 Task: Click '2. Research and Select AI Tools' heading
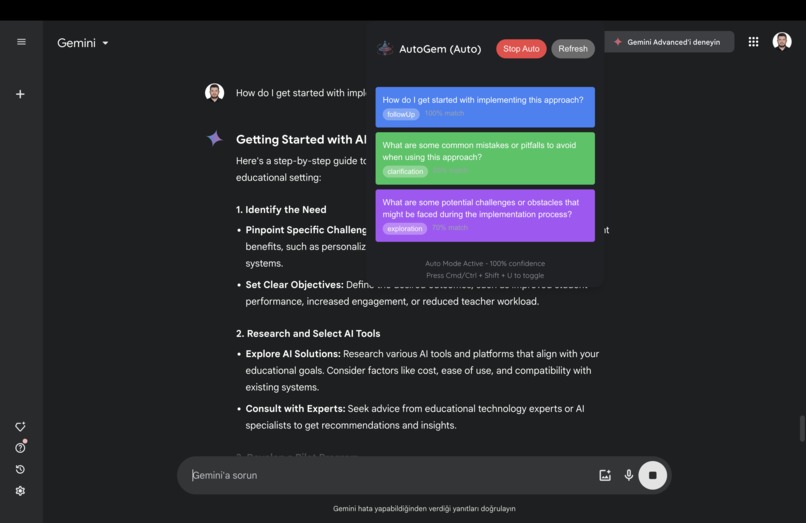coord(308,333)
